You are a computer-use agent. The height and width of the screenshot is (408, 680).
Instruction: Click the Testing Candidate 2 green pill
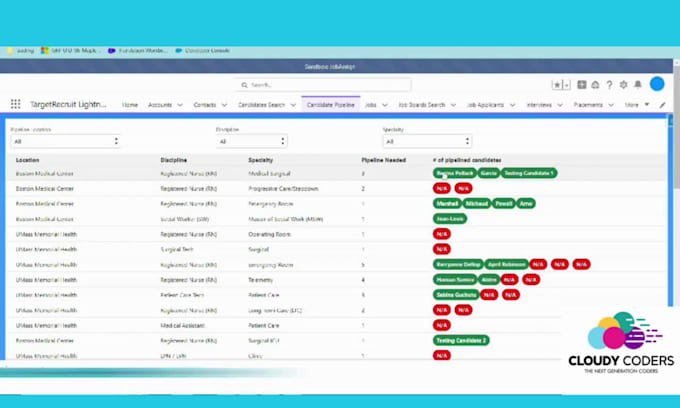coord(461,340)
